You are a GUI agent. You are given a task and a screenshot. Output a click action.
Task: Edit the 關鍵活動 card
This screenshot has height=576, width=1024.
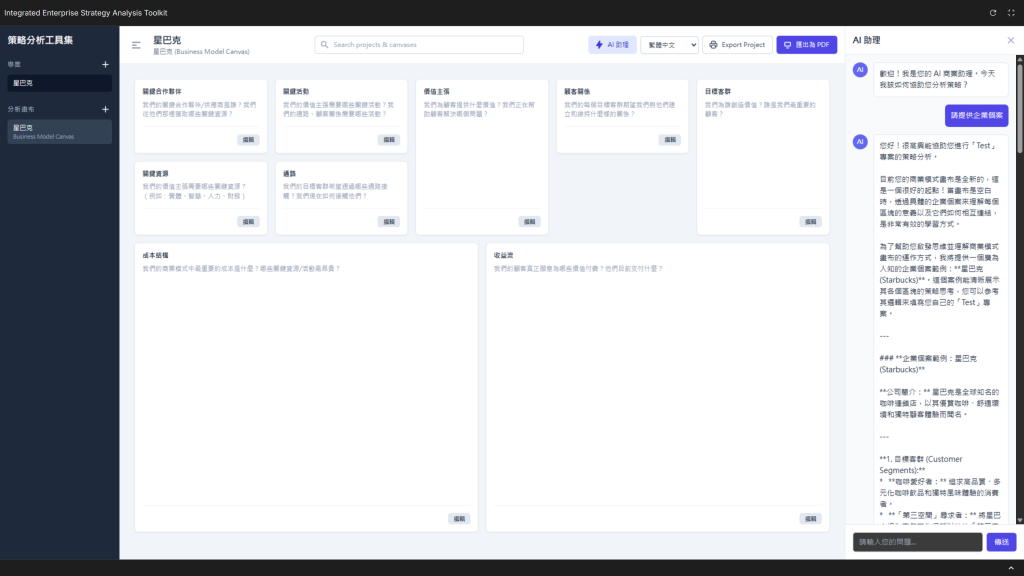[389, 140]
